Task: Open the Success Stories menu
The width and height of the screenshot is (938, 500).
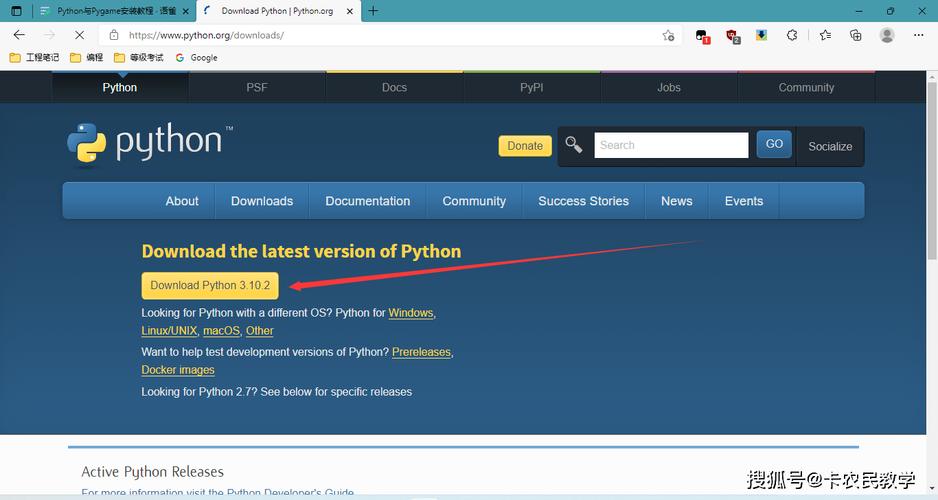Action: tap(583, 201)
